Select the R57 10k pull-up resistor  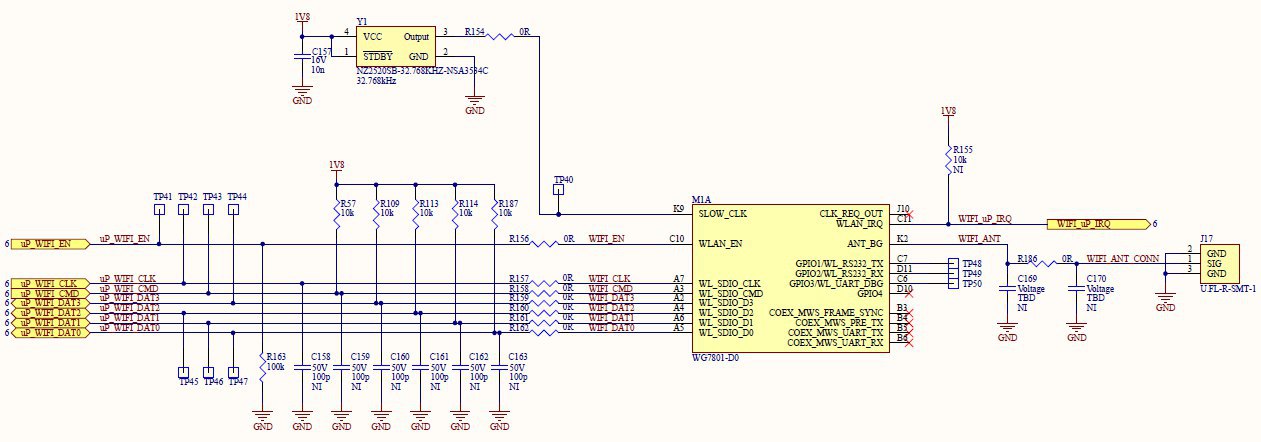point(336,213)
